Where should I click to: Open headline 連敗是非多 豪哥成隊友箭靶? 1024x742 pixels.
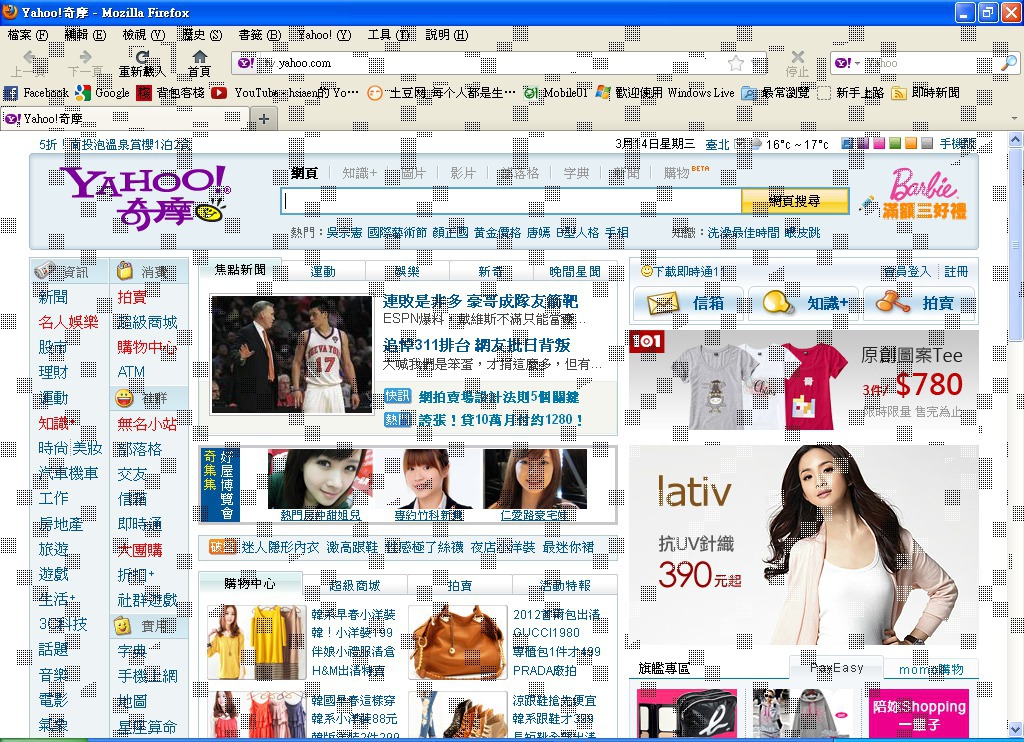480,302
